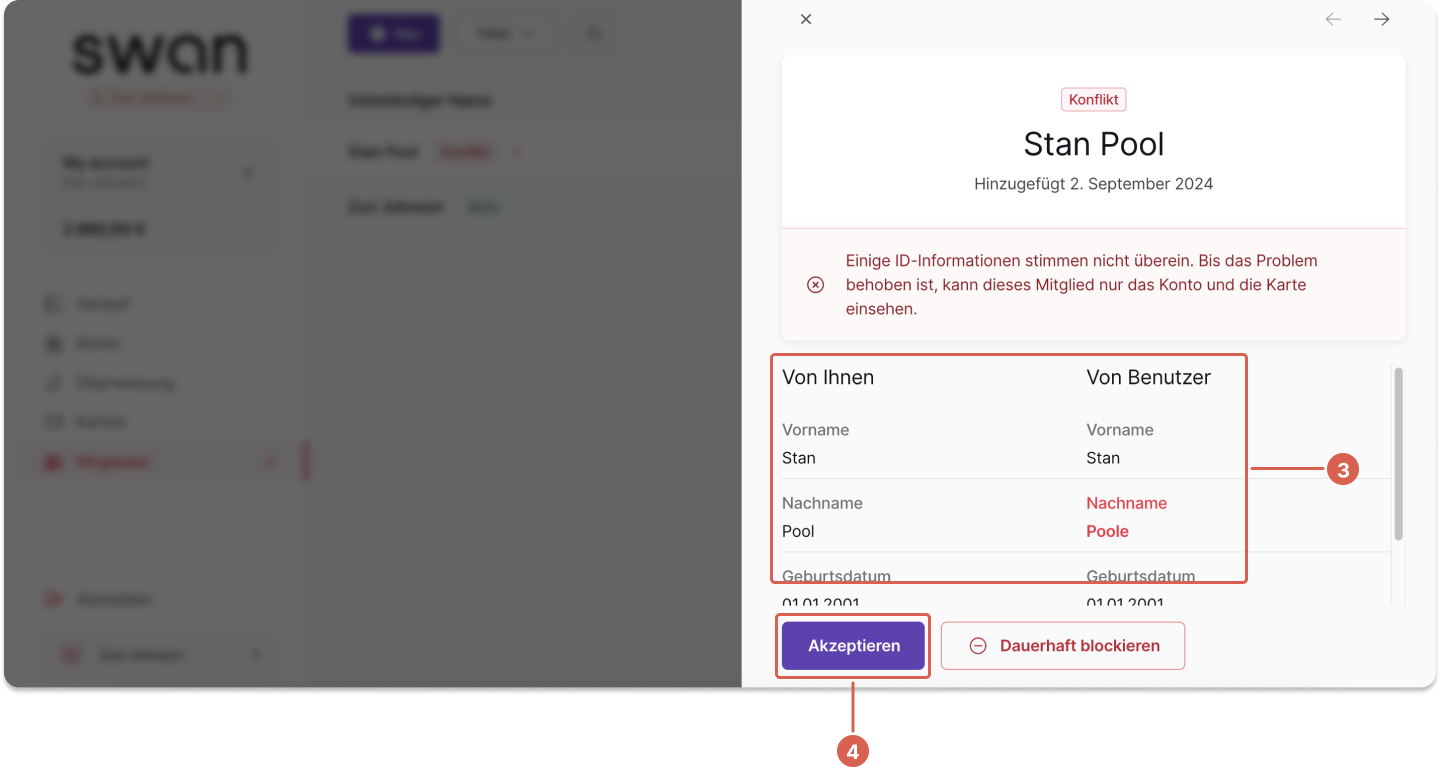Click the Neu button
The width and height of the screenshot is (1440, 767).
tap(393, 34)
